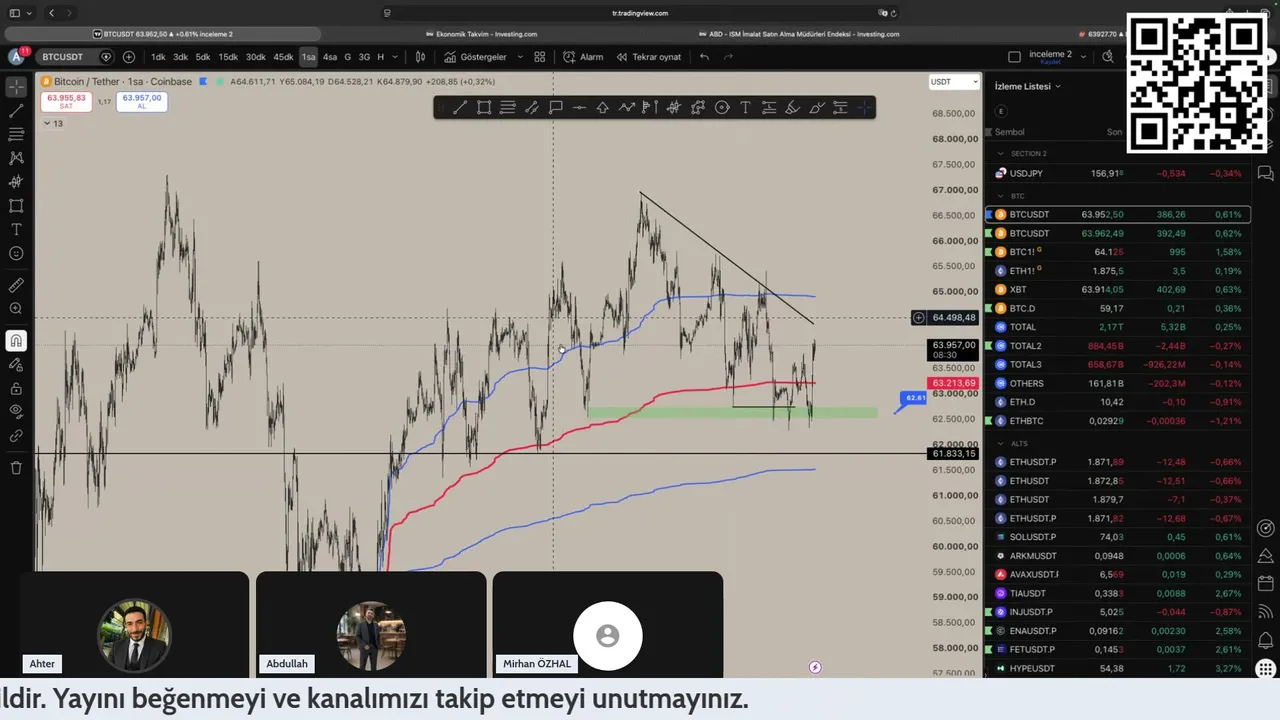Collapse the indicator legend showing 13
Image resolution: width=1280 pixels, height=720 pixels.
click(53, 123)
